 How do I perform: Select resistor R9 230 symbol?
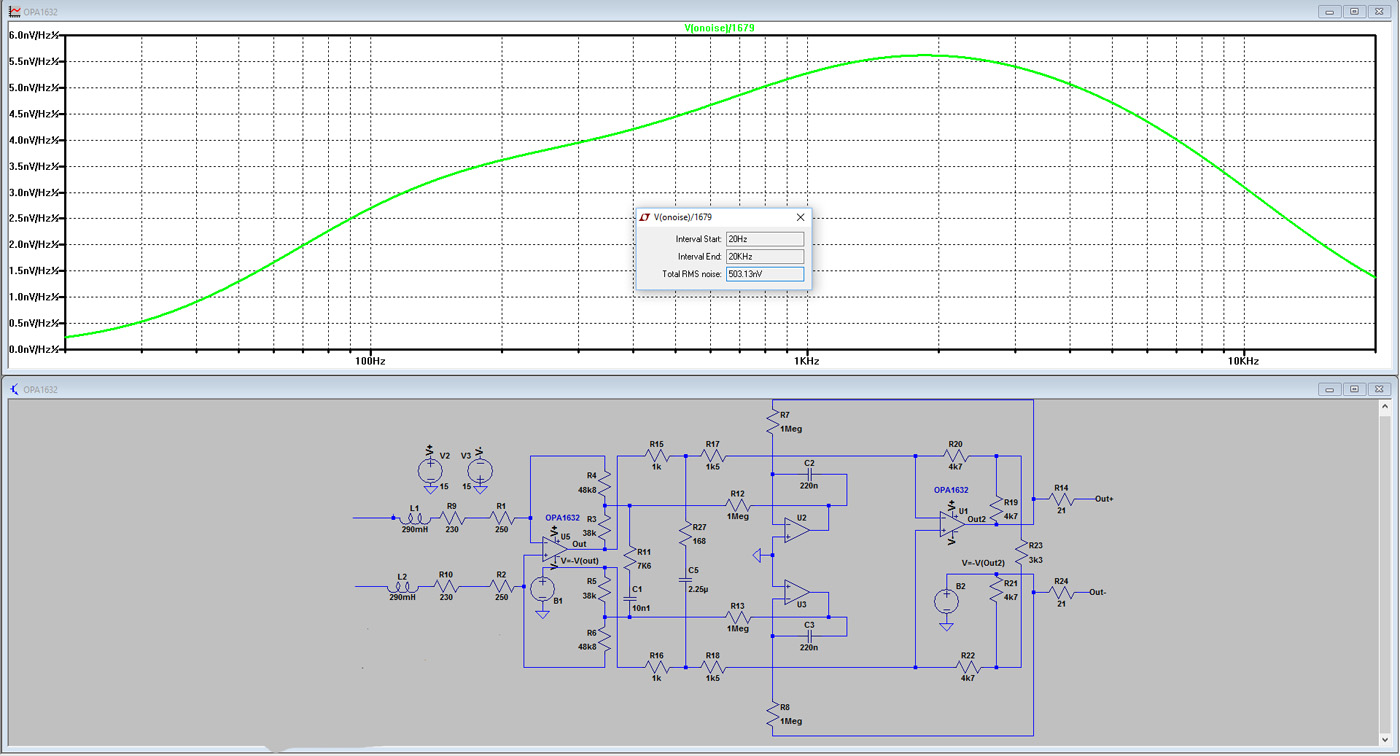(452, 518)
